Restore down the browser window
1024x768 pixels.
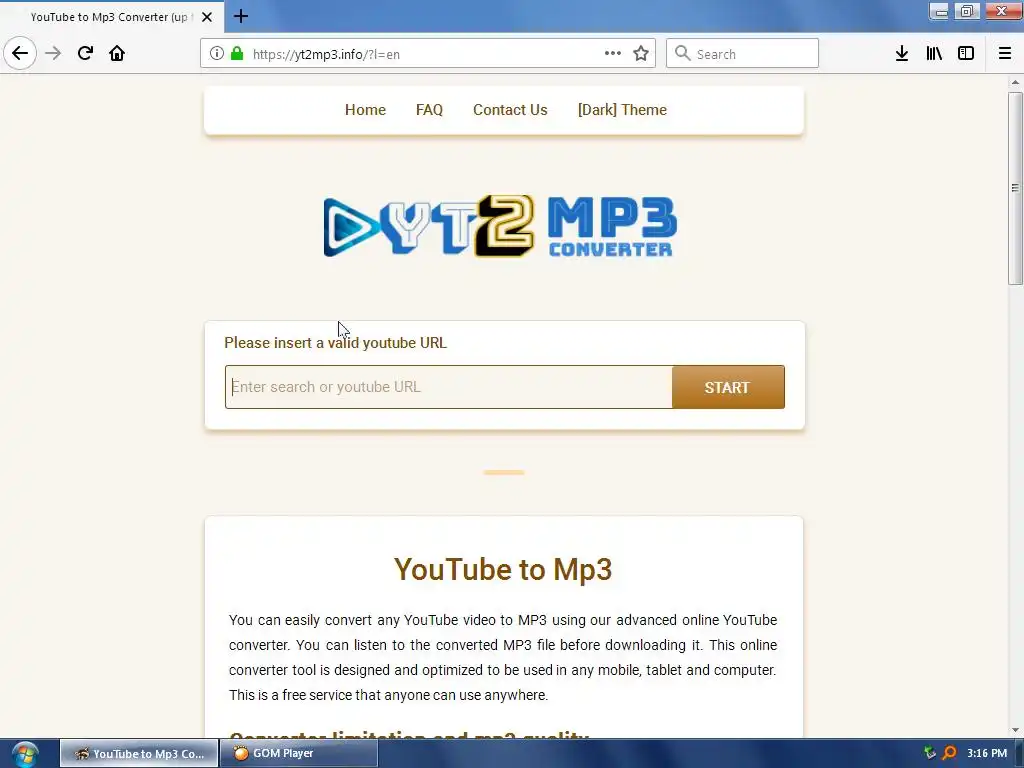pos(967,11)
